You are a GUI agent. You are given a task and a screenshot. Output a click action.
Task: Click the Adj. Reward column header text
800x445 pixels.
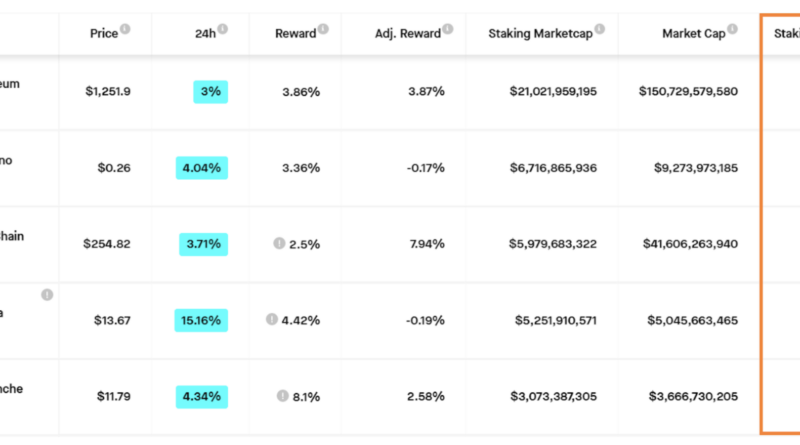(407, 33)
